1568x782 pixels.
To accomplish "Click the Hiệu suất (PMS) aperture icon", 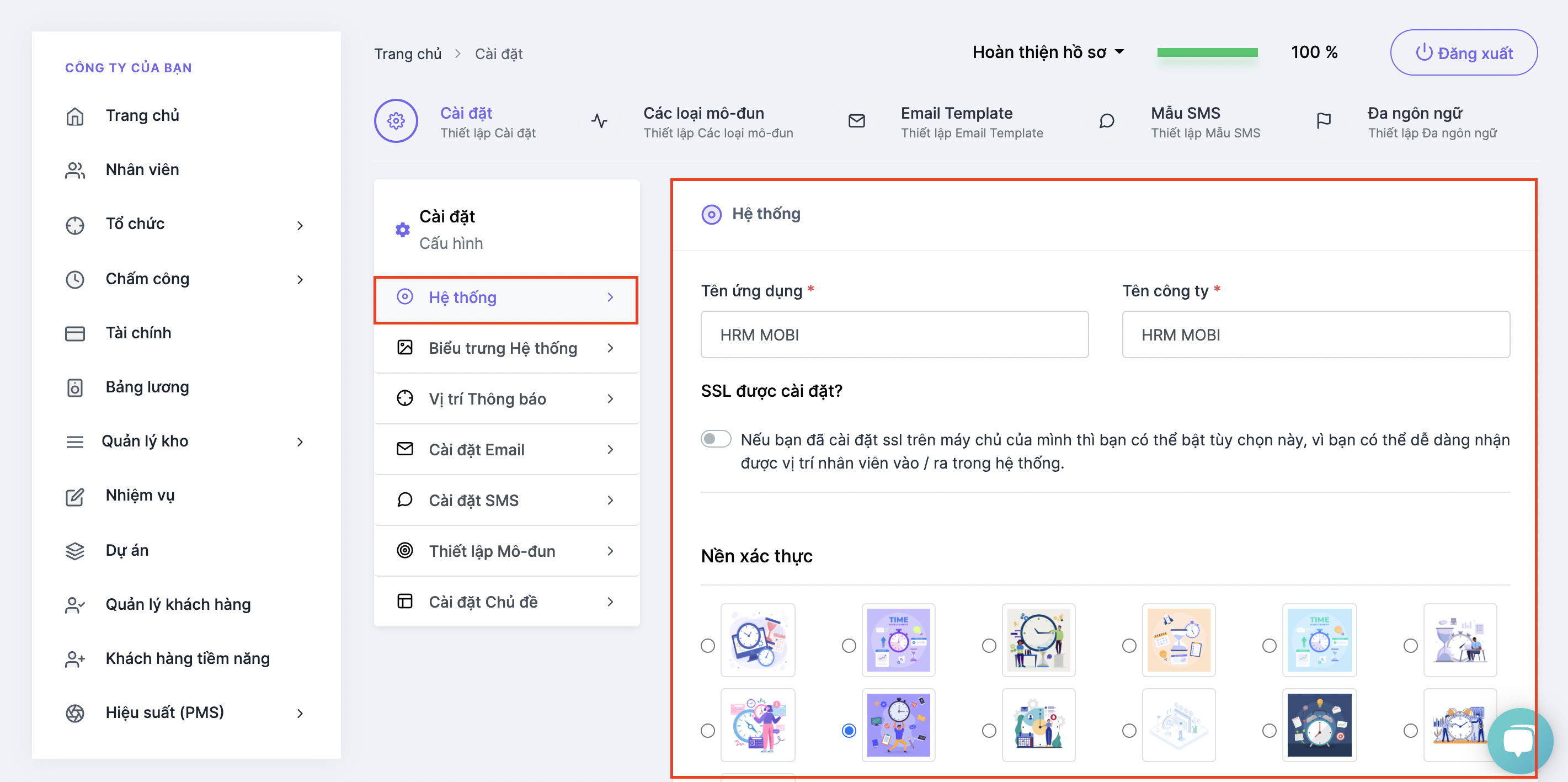I will pos(75,713).
